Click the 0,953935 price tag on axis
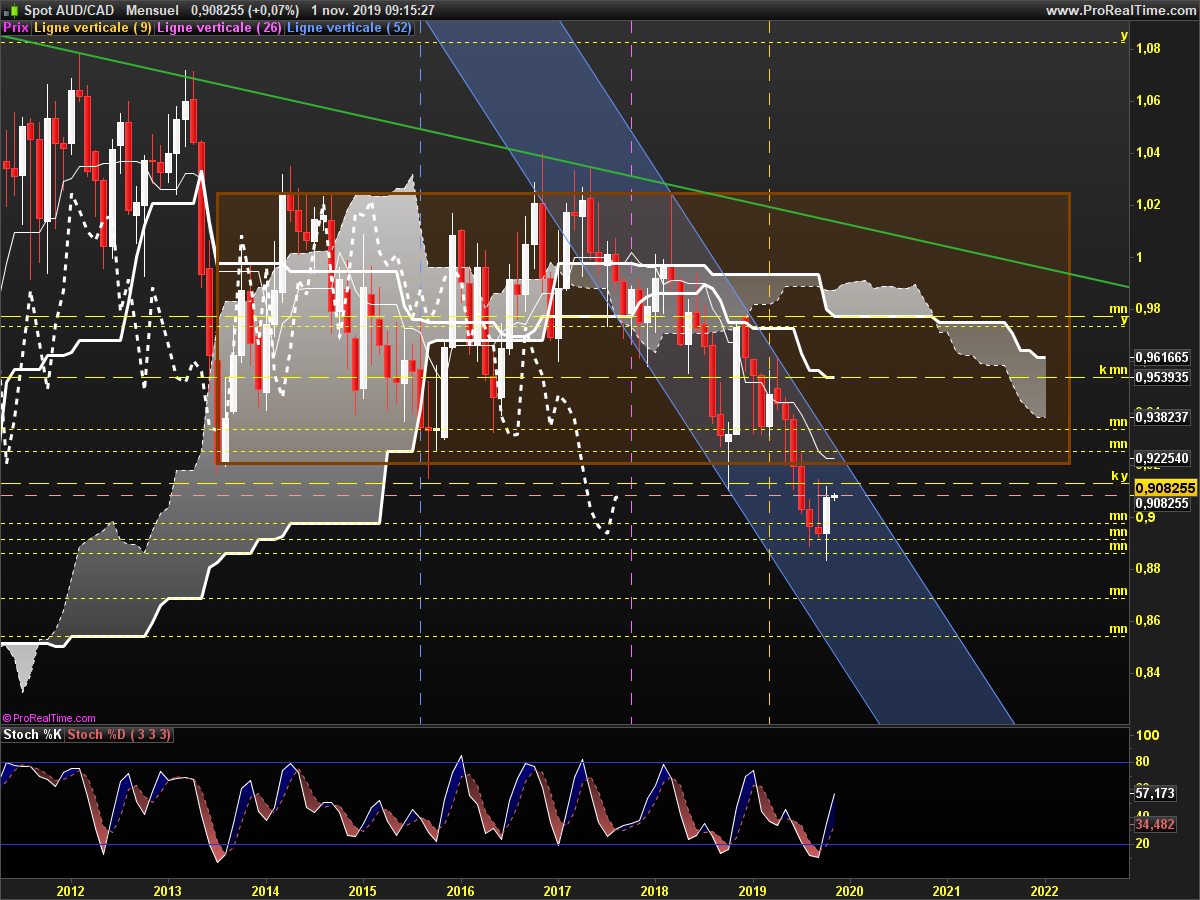1200x900 pixels. click(x=1162, y=377)
